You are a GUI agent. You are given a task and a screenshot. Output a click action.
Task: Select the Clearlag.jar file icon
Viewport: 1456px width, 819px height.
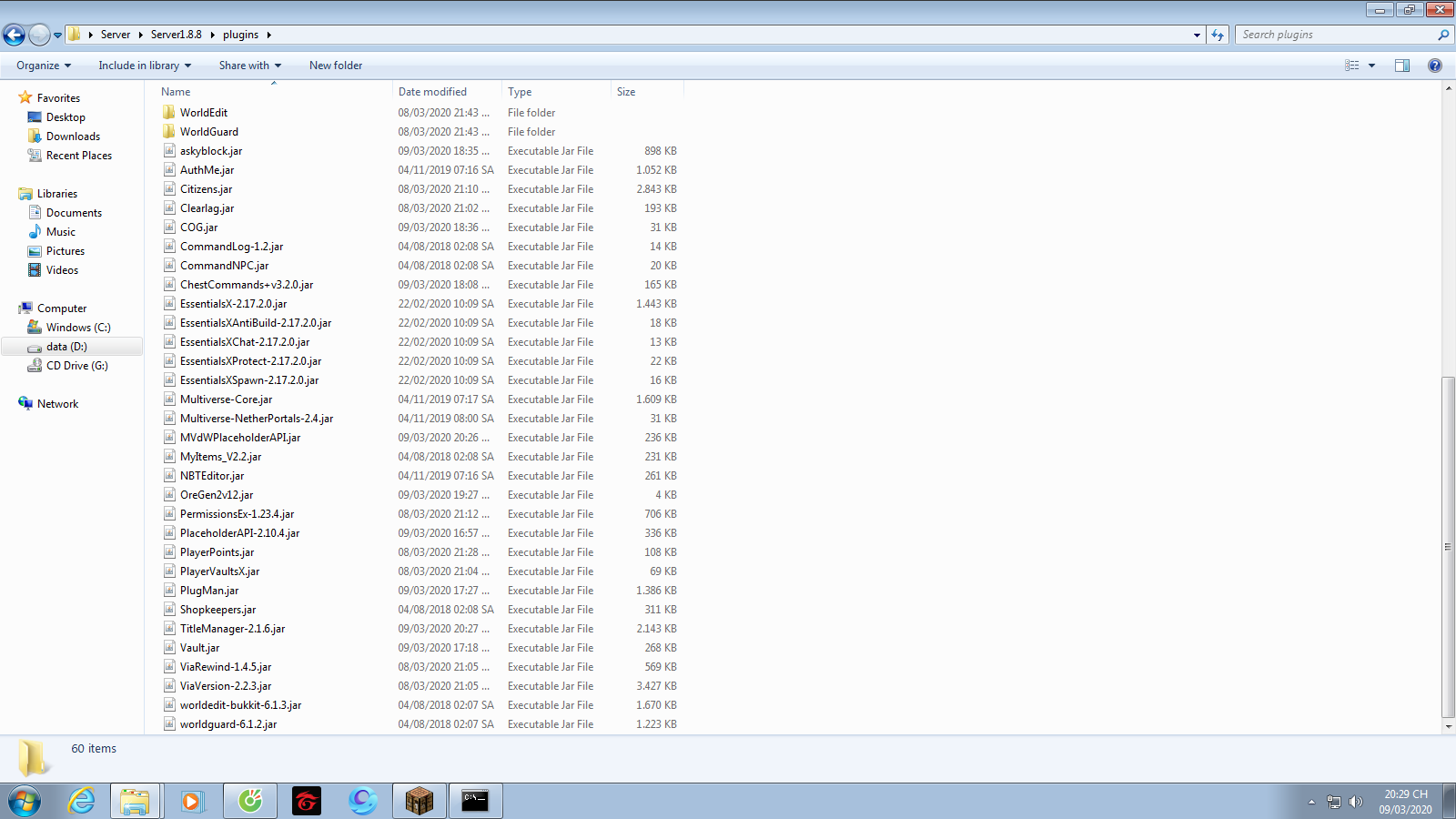tap(169, 208)
